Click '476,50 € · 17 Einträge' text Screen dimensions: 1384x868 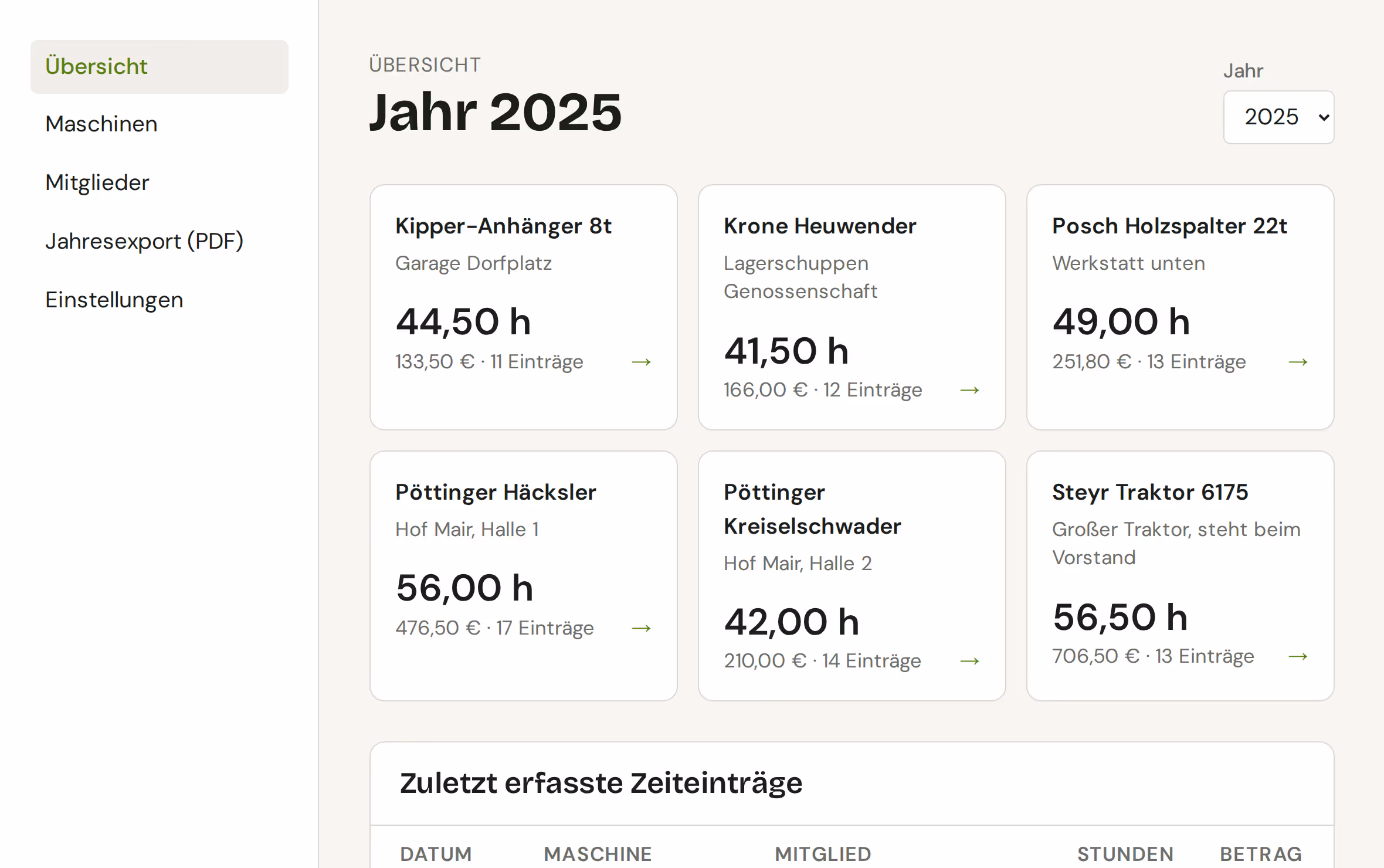pyautogui.click(x=494, y=629)
